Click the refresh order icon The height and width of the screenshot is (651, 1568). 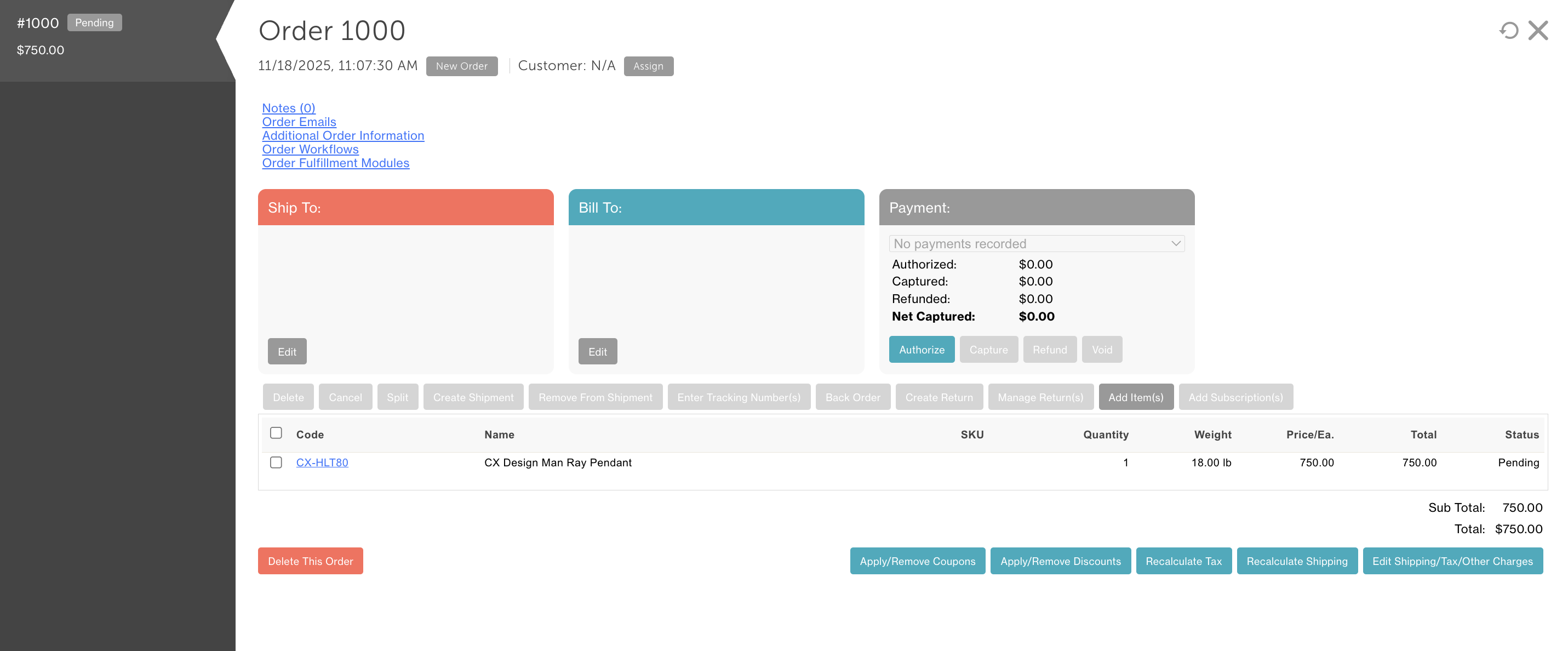tap(1508, 31)
